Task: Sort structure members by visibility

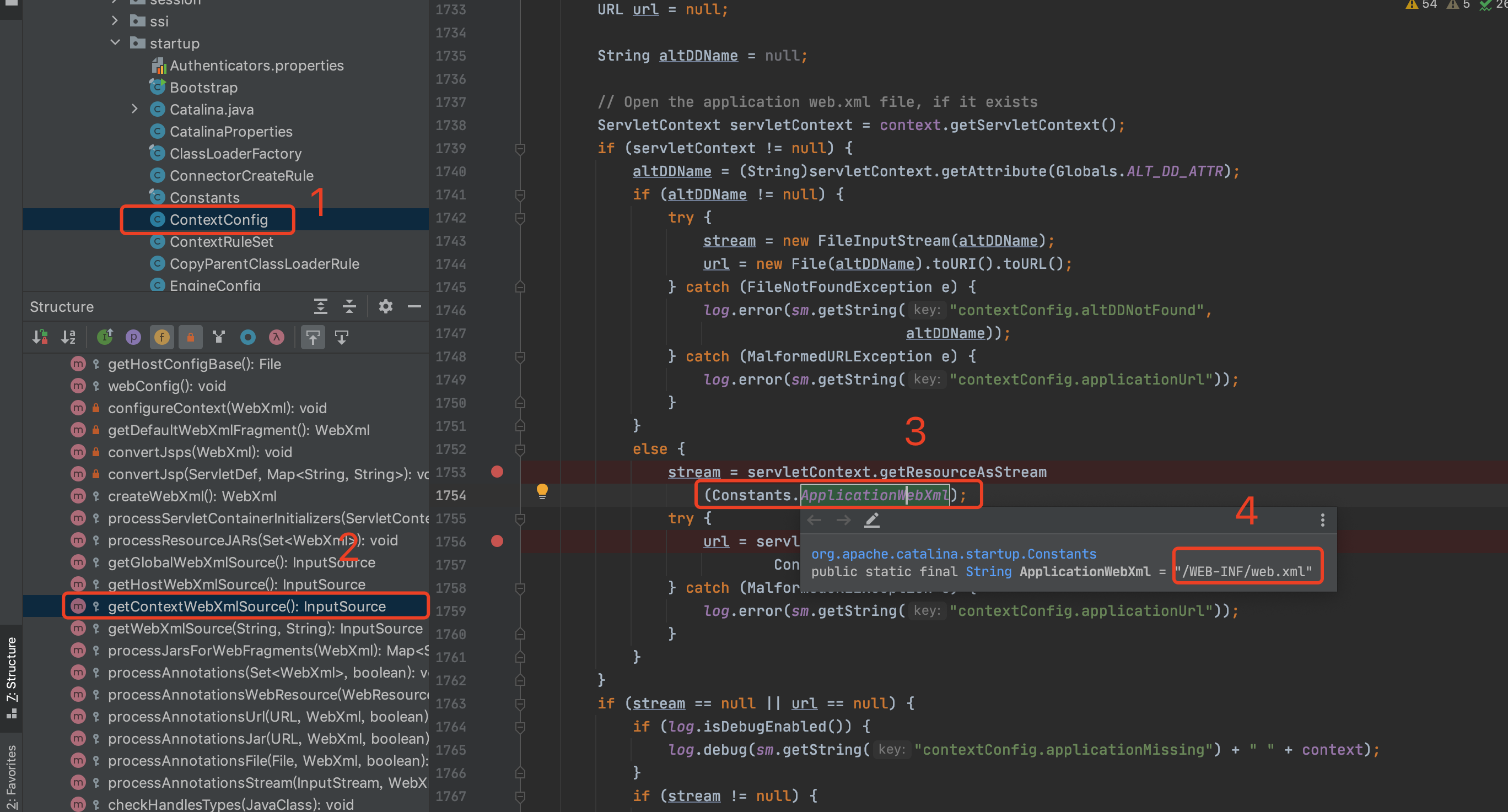Action: pos(40,337)
